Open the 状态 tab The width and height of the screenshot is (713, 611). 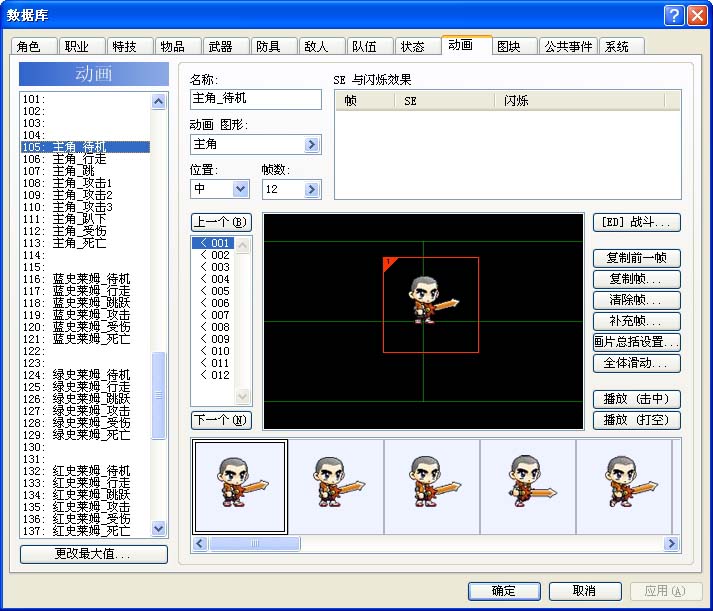[417, 46]
